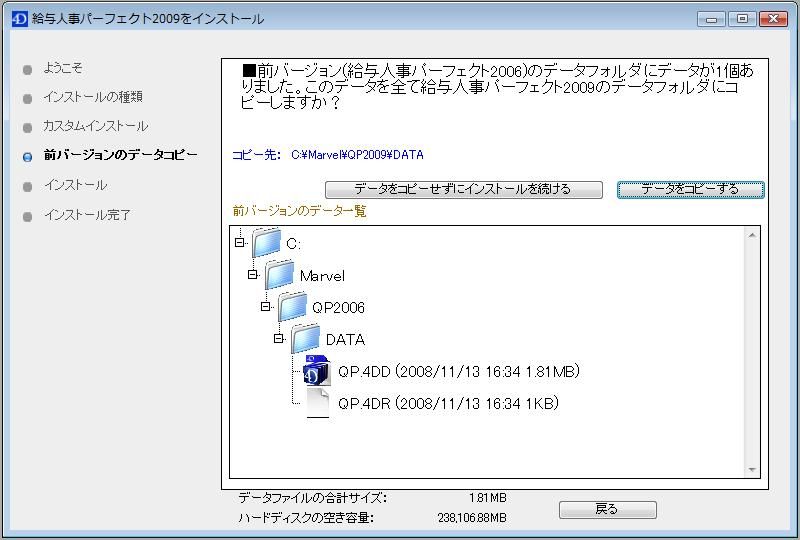Click the 戻る back button
Screen dimensions: 800x540
607,510
